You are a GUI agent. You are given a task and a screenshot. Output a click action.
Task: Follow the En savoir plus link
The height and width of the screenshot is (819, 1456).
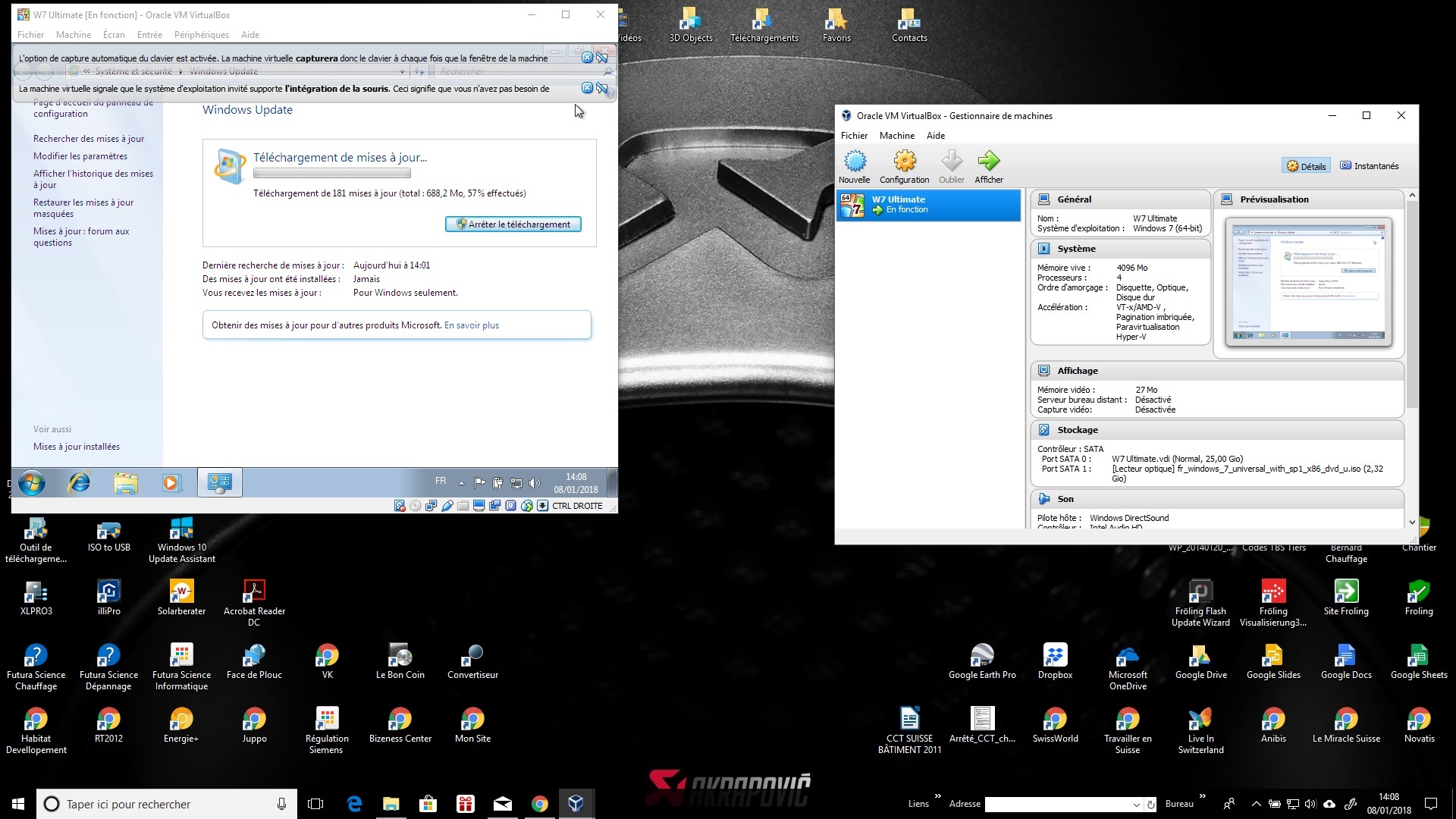471,325
